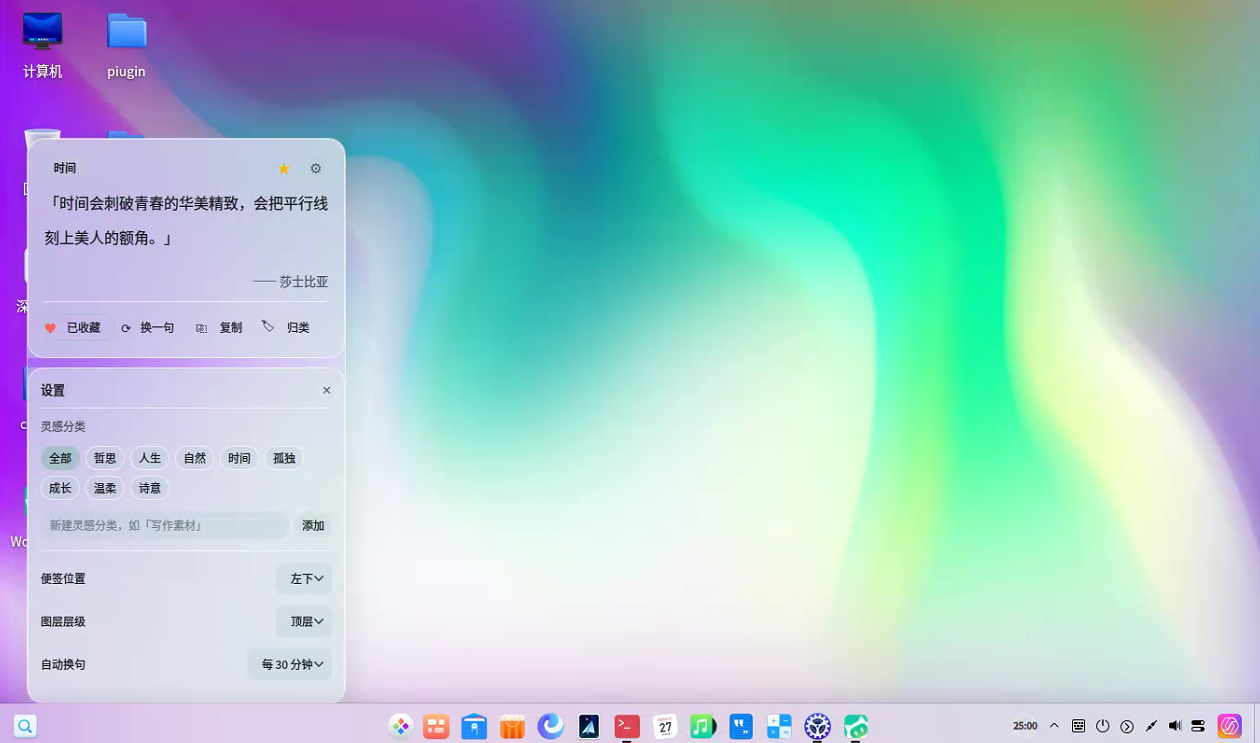This screenshot has width=1260, height=743.
Task: Select the 自然 category chip
Action: click(x=195, y=458)
